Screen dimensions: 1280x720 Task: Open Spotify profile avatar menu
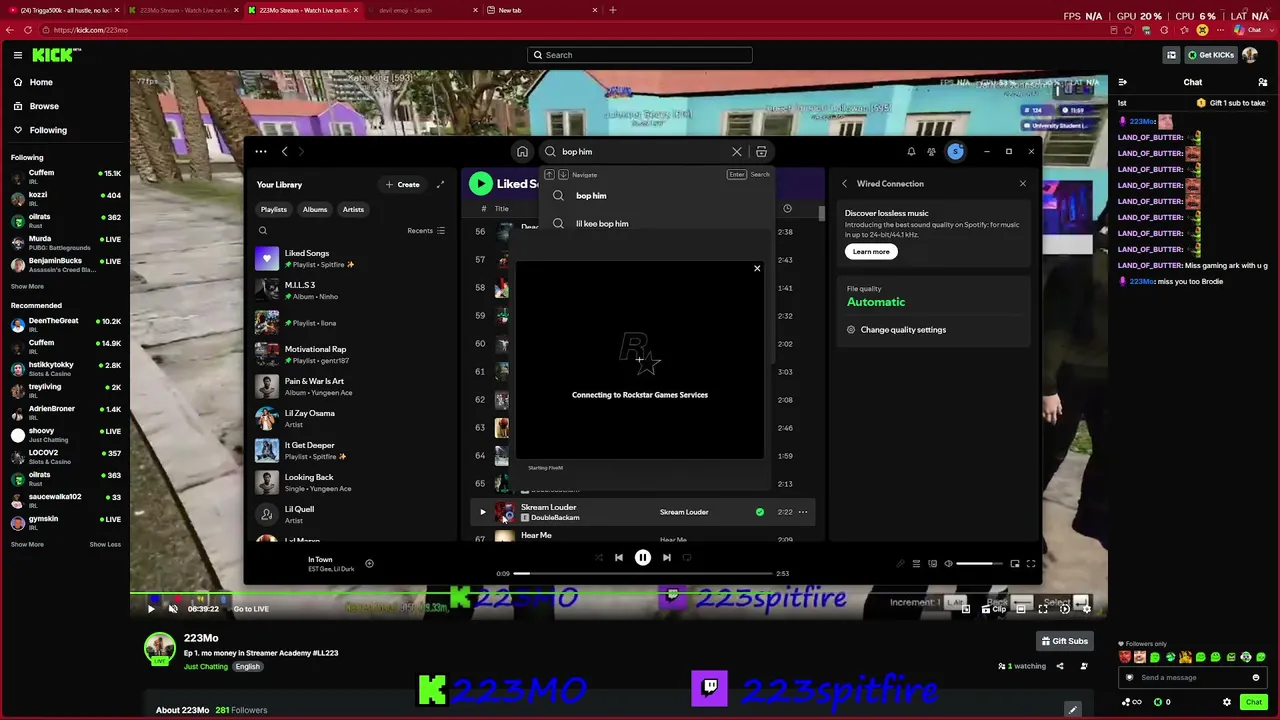(x=956, y=152)
